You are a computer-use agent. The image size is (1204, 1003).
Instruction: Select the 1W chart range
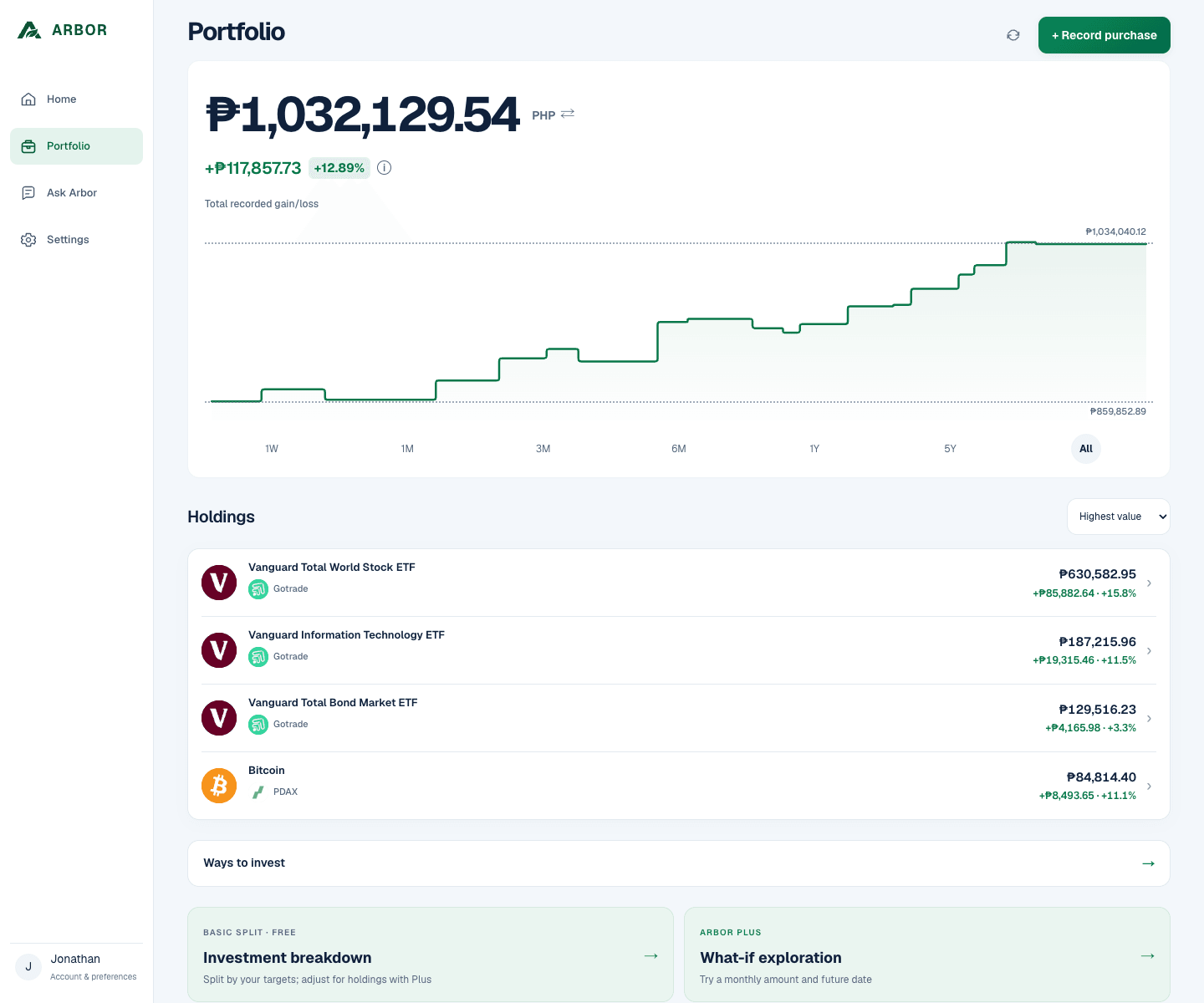pyautogui.click(x=272, y=449)
